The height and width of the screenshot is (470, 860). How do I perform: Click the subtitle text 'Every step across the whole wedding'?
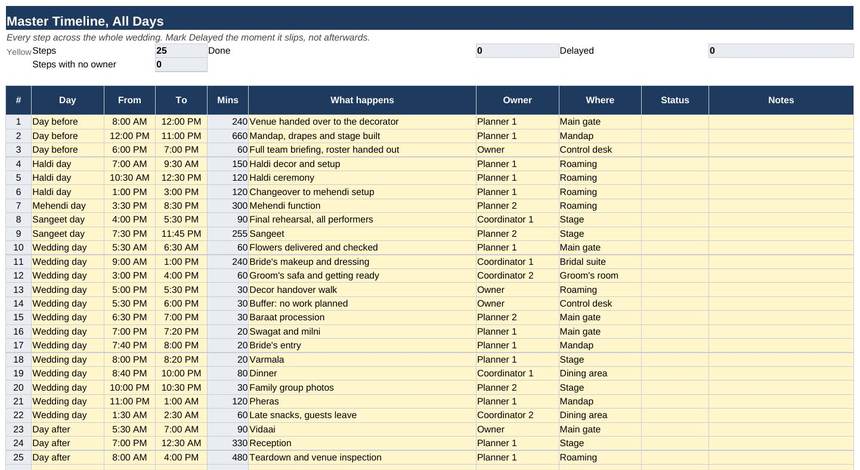(84, 37)
